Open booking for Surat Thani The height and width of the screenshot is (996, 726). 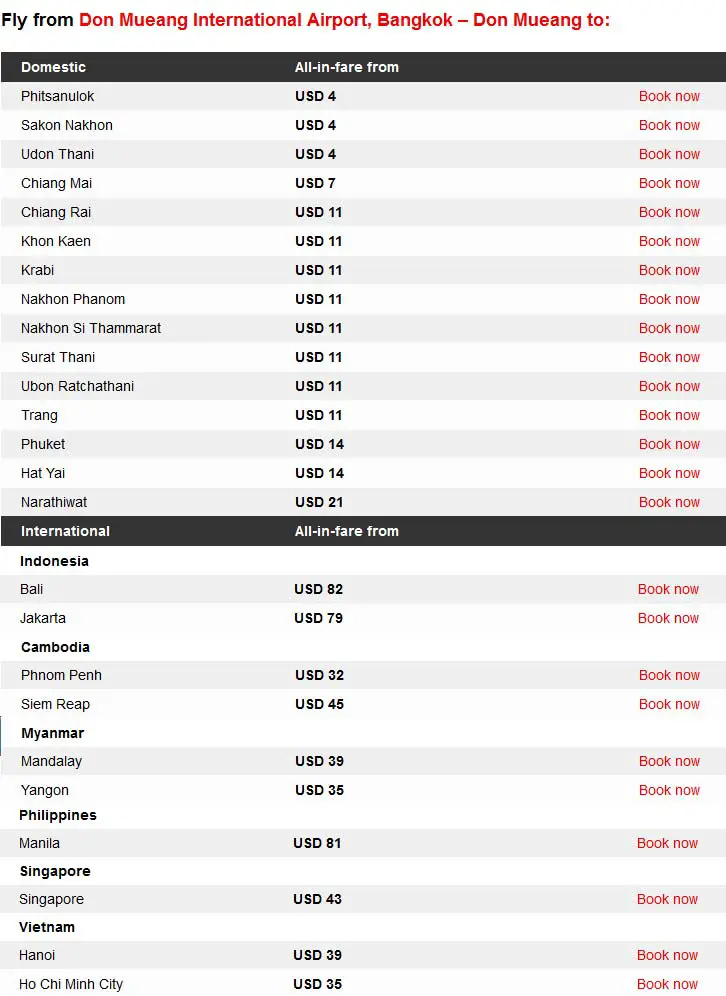pos(669,358)
